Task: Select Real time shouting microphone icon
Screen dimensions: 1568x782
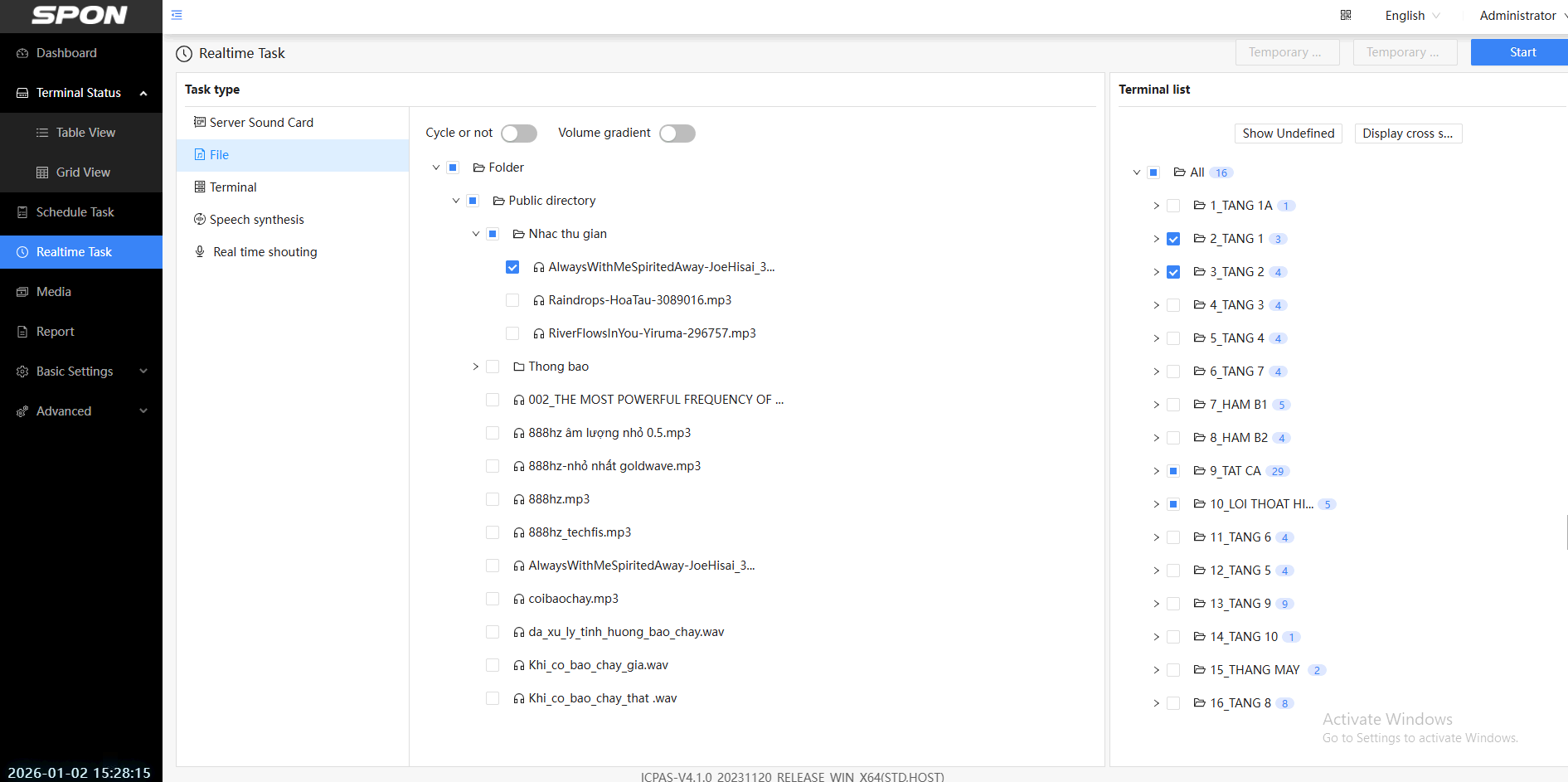Action: pos(200,252)
